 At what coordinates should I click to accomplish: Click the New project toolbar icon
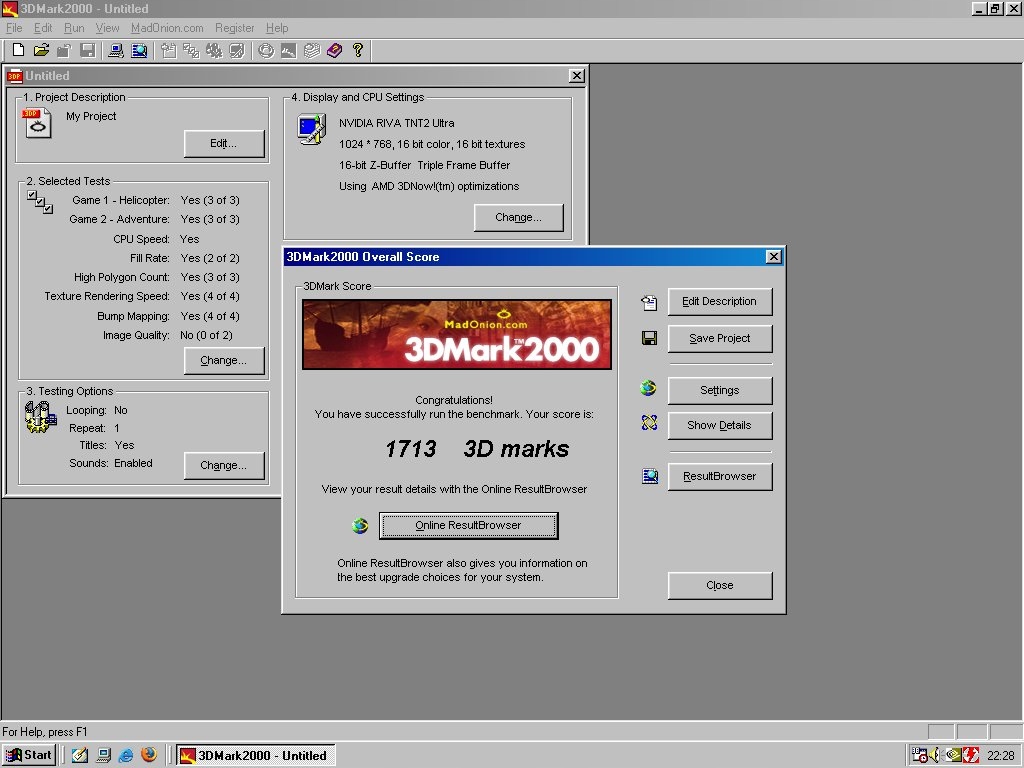(x=19, y=50)
